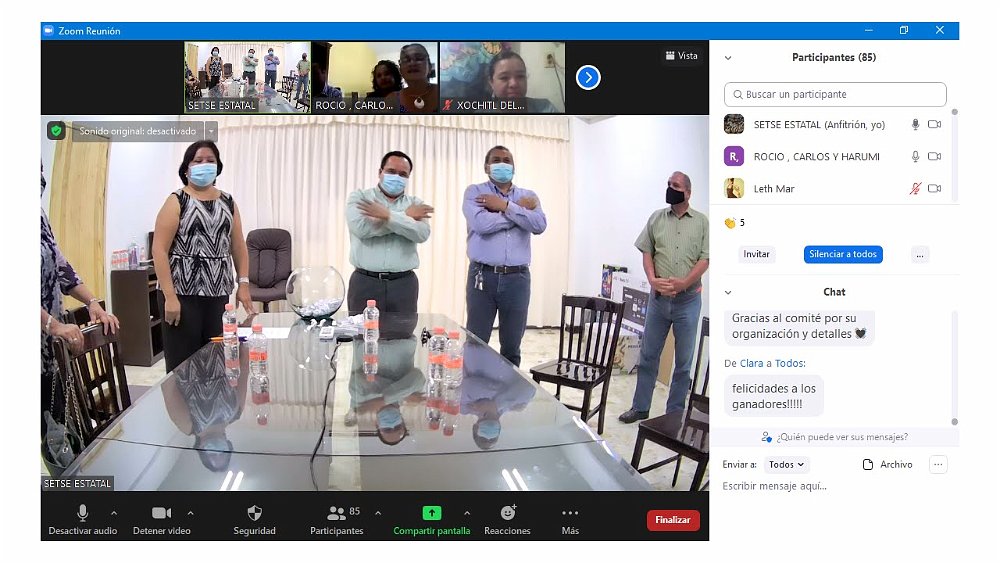Viewport: 1000px width, 563px height.
Task: Unmute Leth Mar's microphone icon
Action: click(x=915, y=188)
